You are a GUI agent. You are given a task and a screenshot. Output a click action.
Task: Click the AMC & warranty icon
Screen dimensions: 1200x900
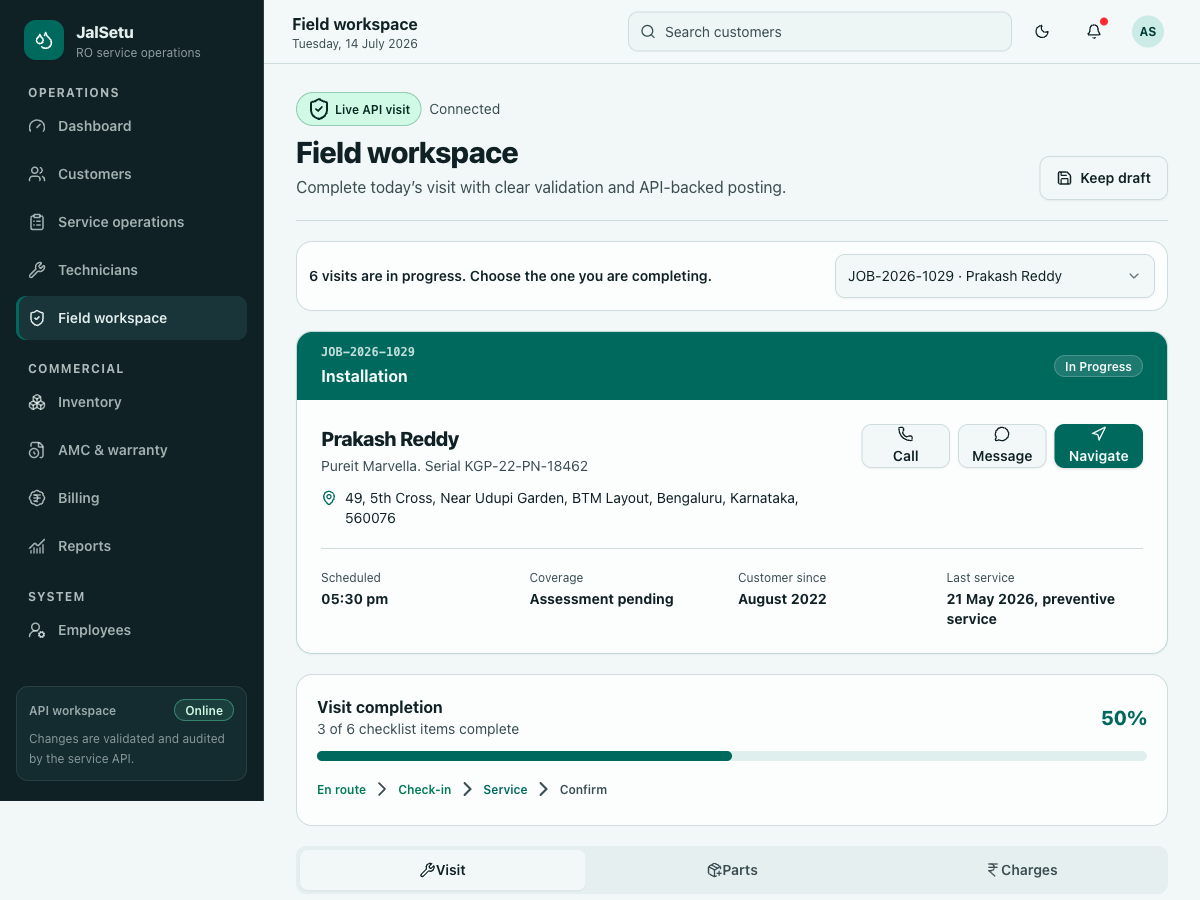[37, 450]
